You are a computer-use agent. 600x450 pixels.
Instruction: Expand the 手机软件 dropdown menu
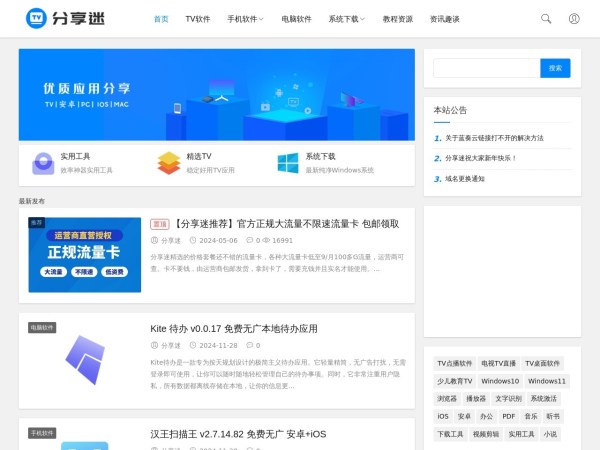click(245, 19)
